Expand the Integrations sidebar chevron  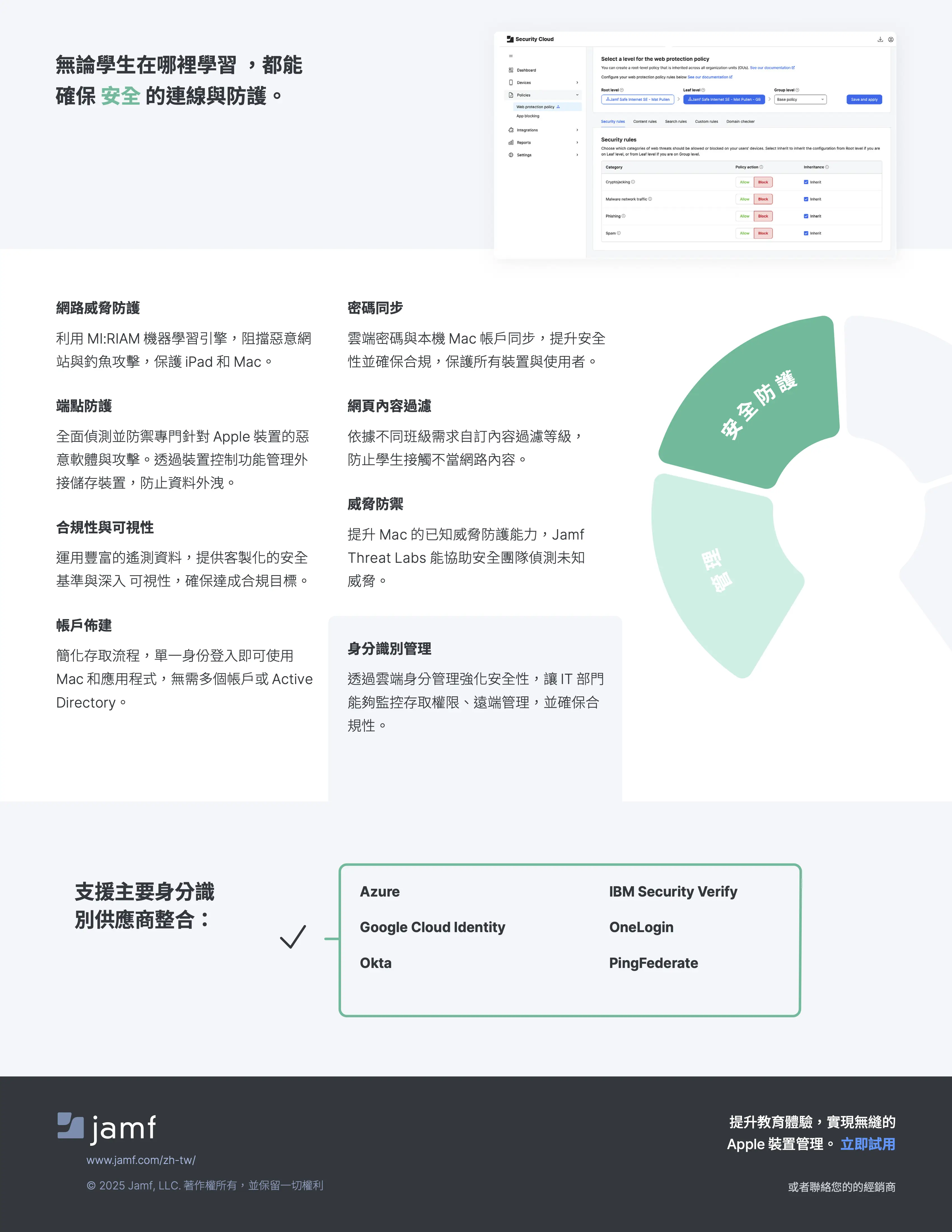point(577,130)
